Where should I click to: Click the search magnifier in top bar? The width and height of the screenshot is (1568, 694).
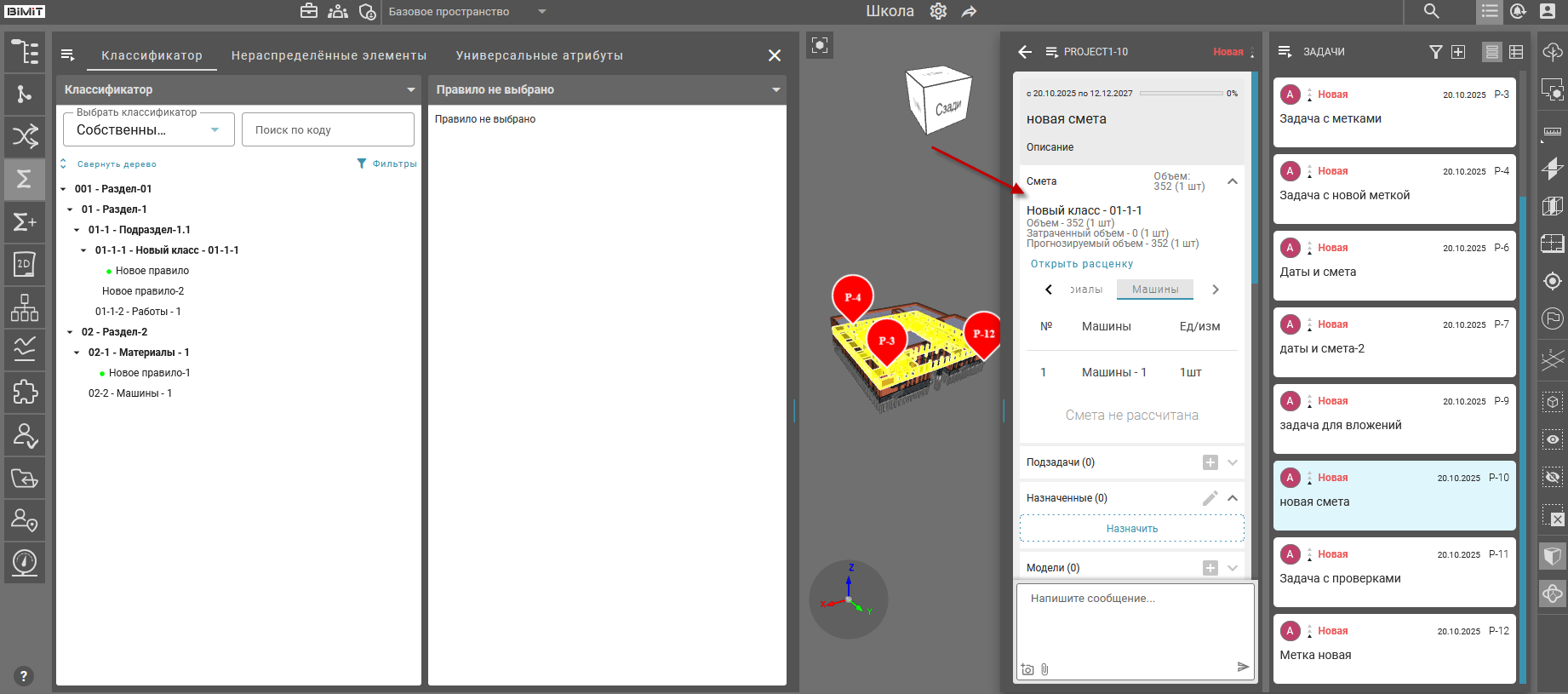click(x=1431, y=11)
